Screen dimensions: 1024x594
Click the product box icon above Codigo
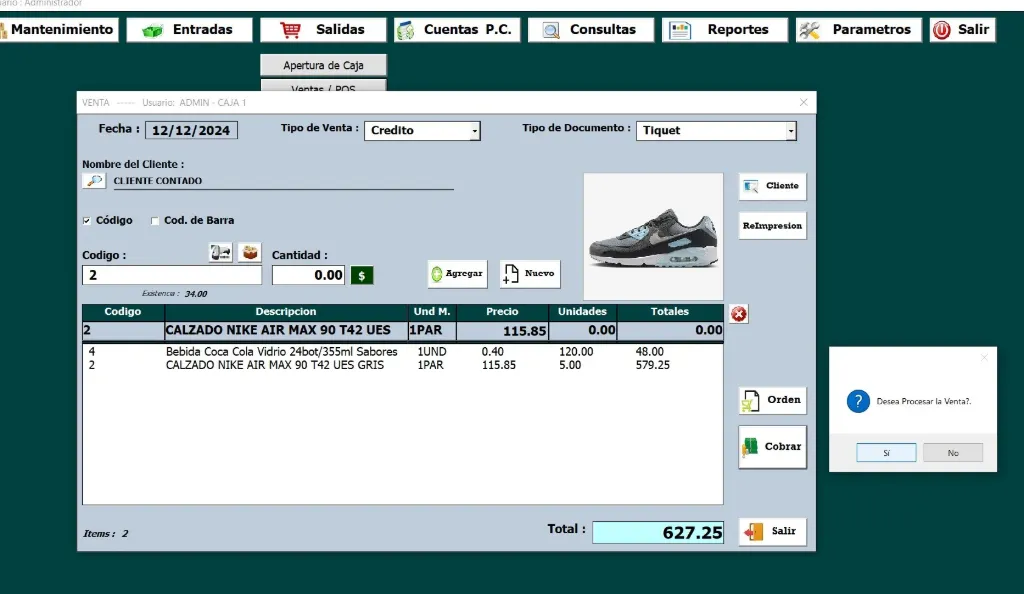[248, 253]
